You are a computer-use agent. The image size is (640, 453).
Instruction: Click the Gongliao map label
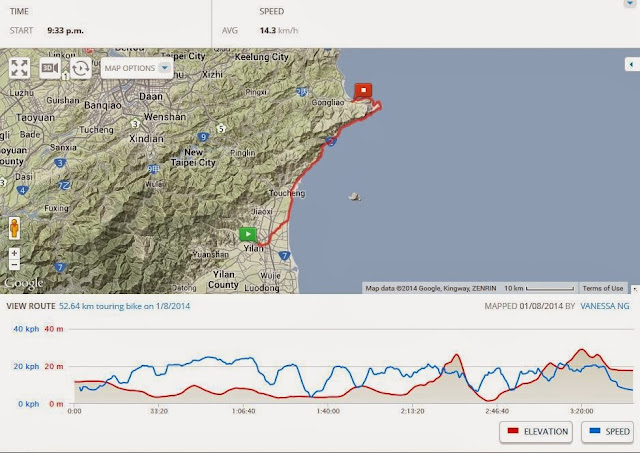pyautogui.click(x=328, y=102)
